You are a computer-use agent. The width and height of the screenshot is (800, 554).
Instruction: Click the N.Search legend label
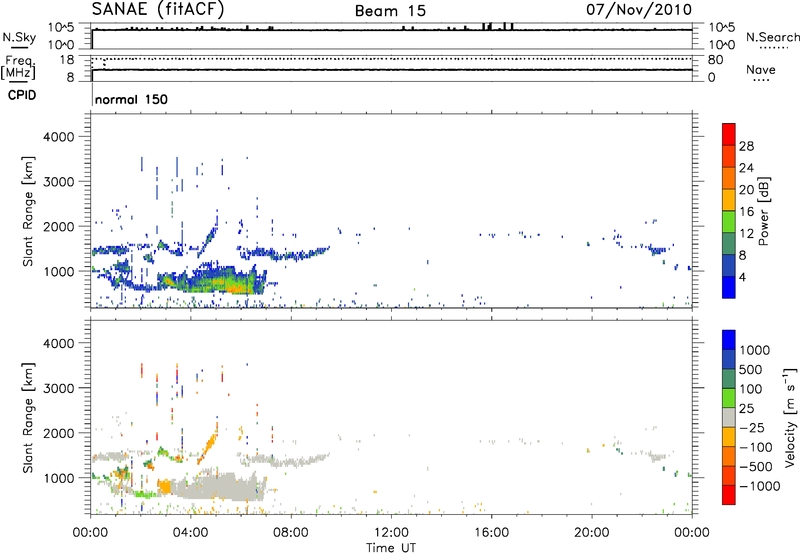(x=772, y=37)
